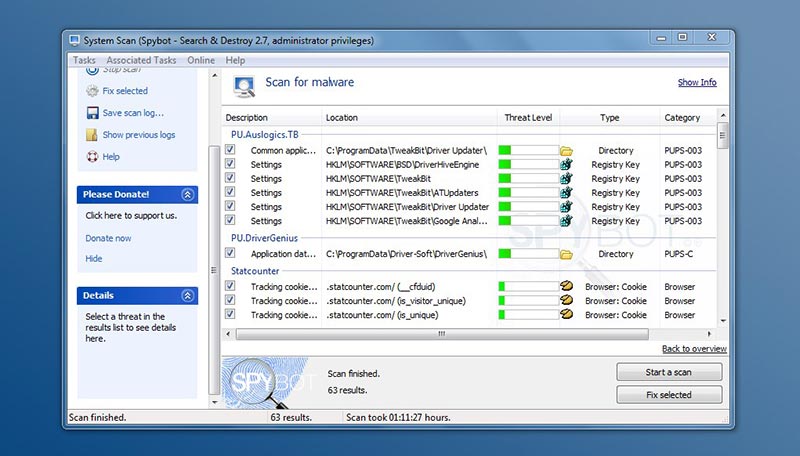This screenshot has height=456, width=800.
Task: Click the Fix selected gear icon in sidebar
Action: 91,91
